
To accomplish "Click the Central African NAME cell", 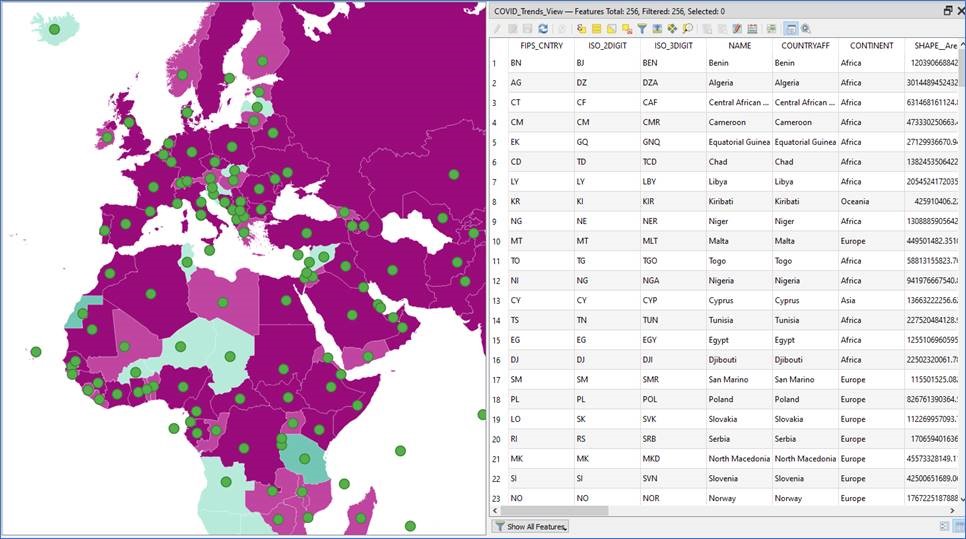I will click(x=739, y=102).
